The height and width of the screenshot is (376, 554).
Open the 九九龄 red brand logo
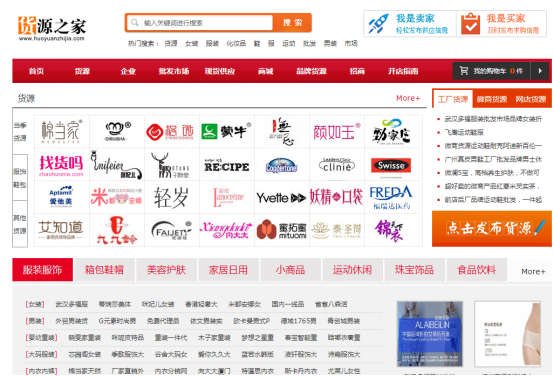(117, 230)
